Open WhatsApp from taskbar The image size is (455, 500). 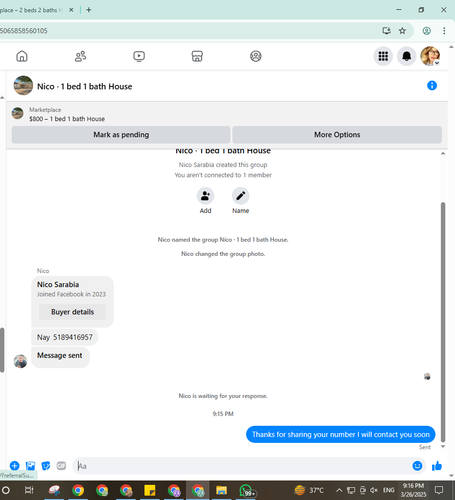246,490
